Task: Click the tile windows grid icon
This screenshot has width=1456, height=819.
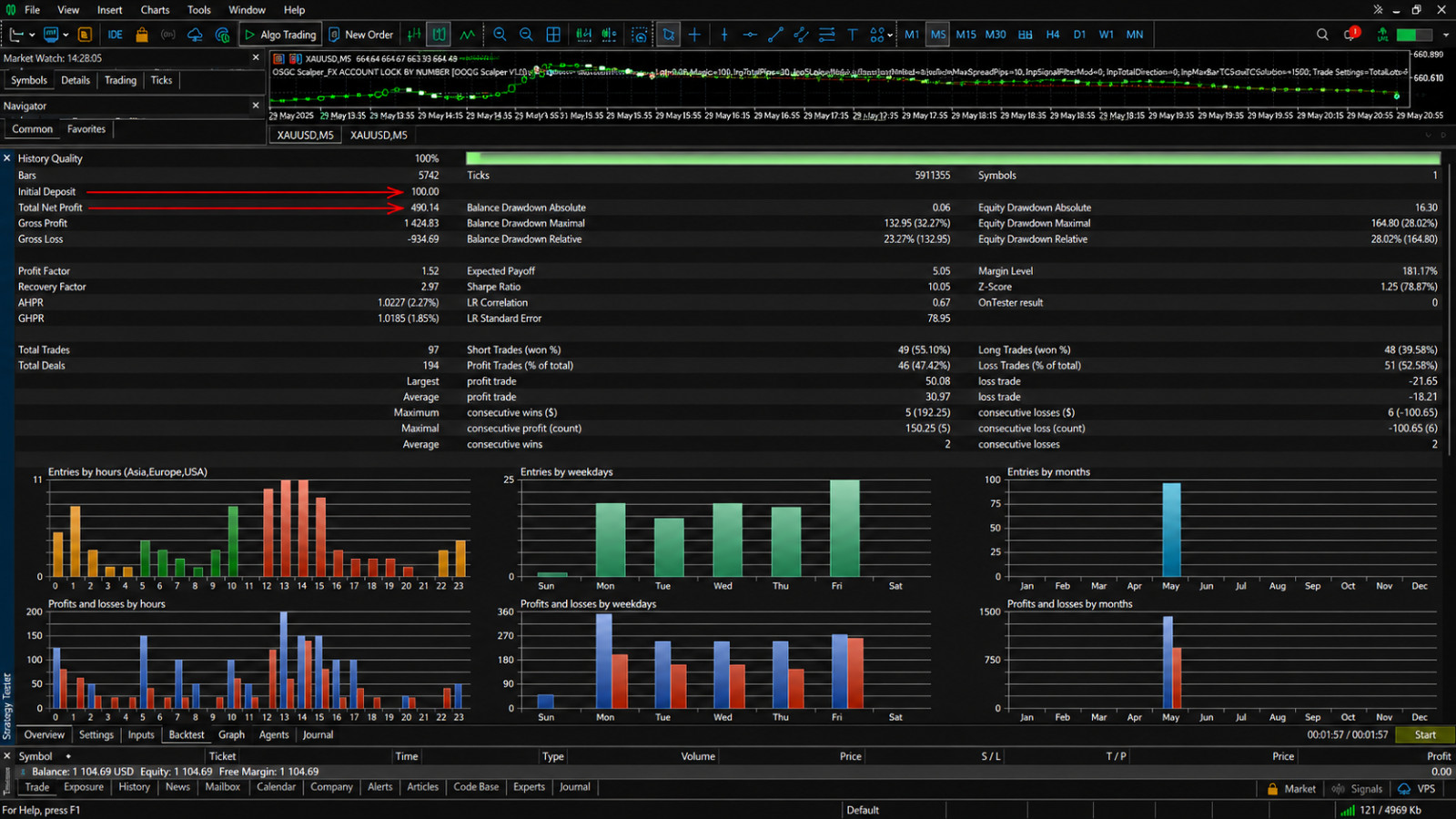Action: point(553,35)
